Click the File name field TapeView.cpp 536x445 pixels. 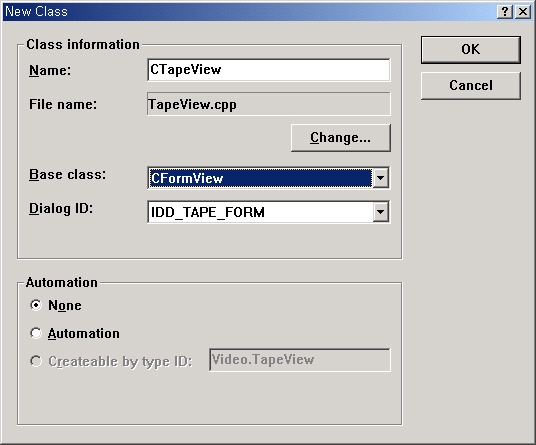(269, 104)
